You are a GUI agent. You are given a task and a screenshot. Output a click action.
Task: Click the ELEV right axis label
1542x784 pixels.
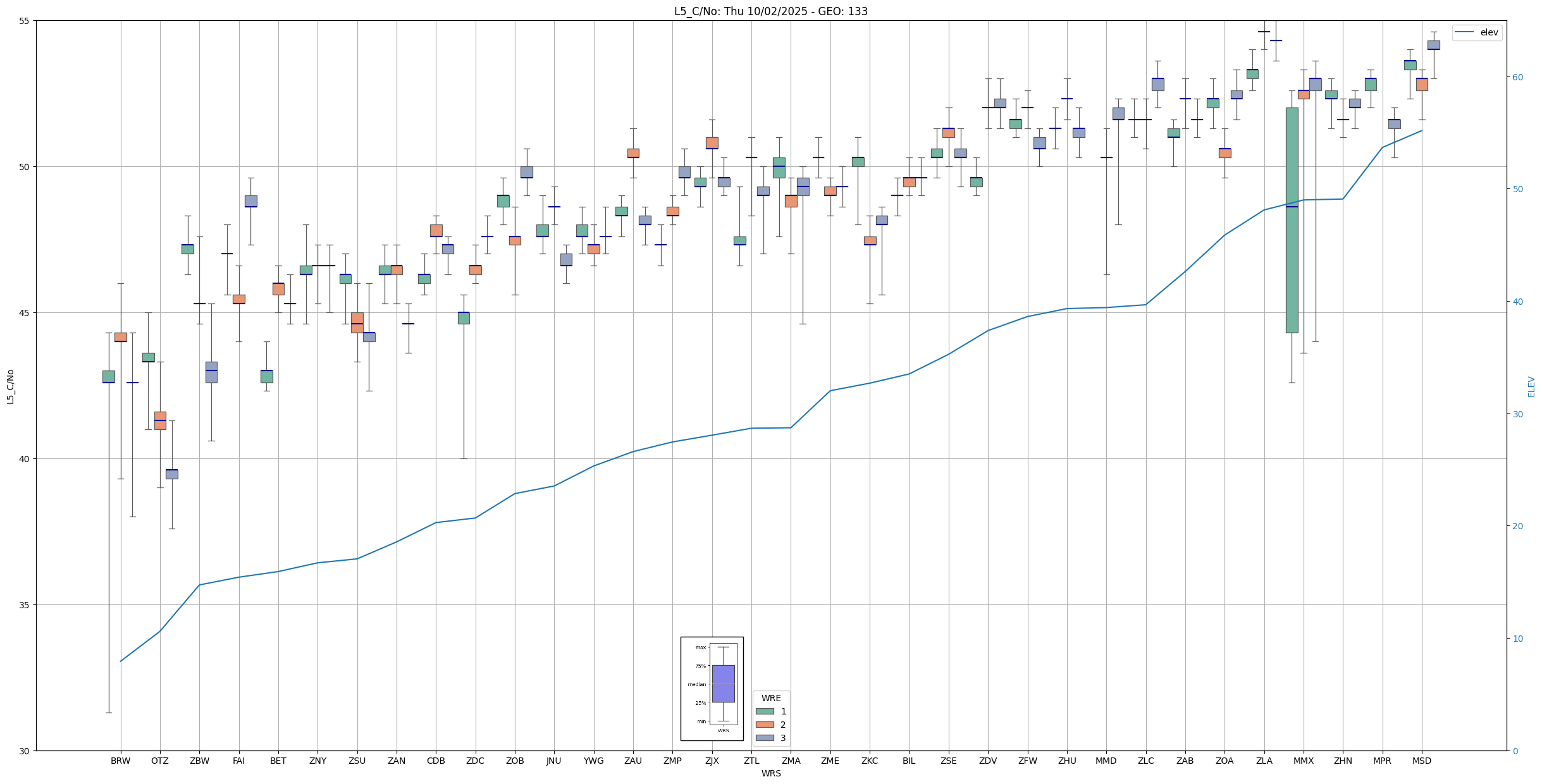coord(1531,386)
